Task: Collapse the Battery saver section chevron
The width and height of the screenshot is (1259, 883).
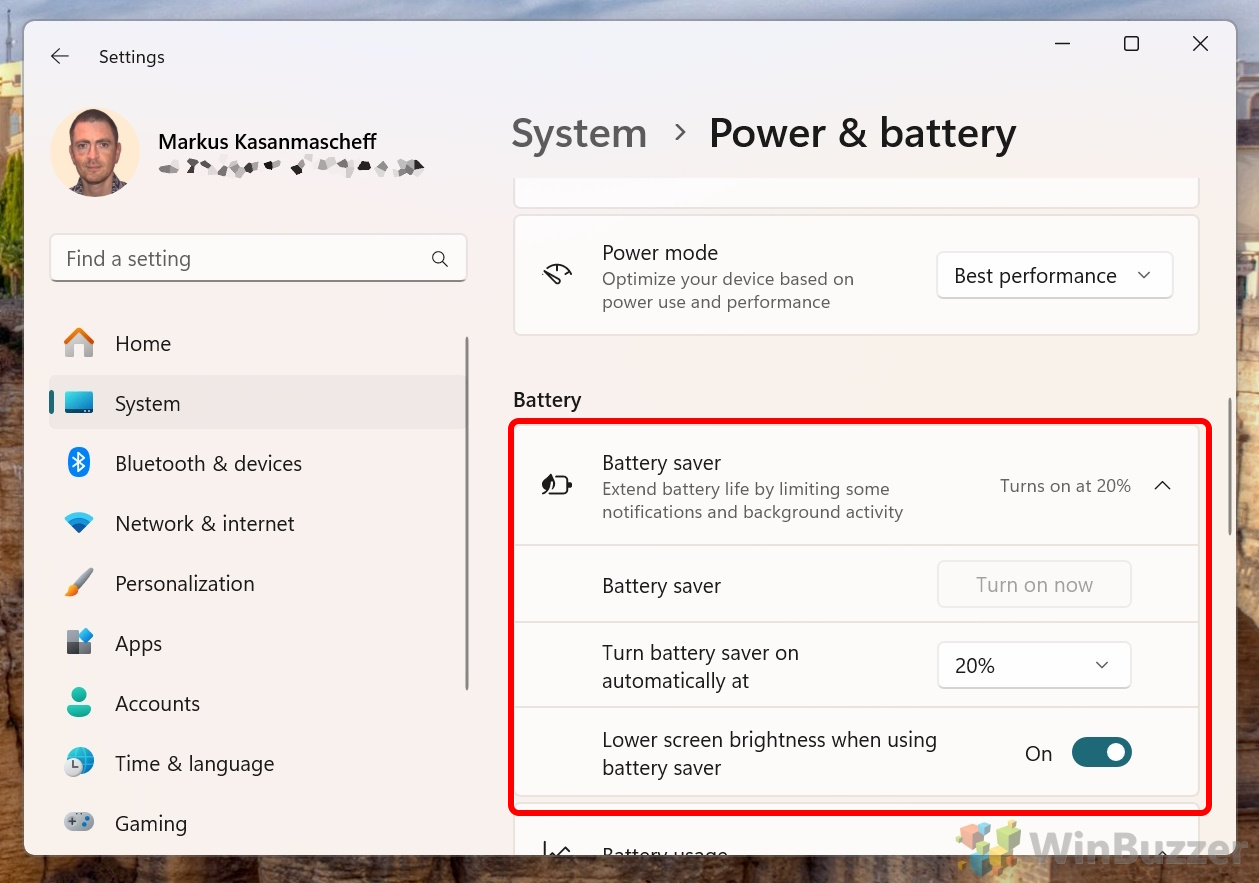Action: click(x=1162, y=485)
